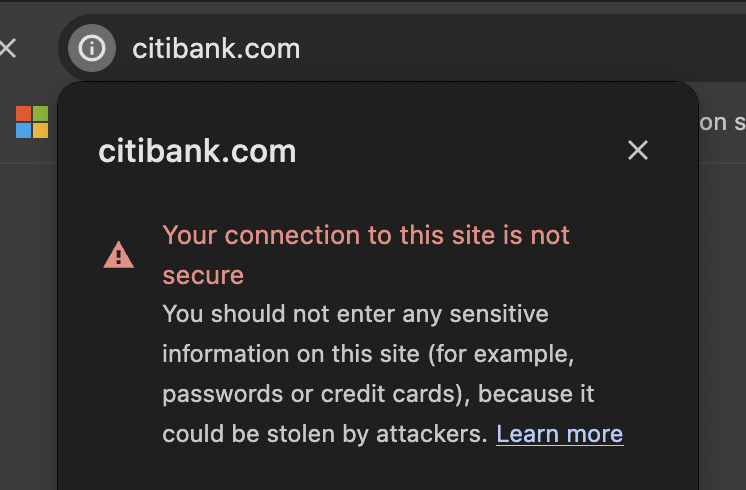This screenshot has height=490, width=746.
Task: Click the page area right of the popup
Action: click(722, 320)
